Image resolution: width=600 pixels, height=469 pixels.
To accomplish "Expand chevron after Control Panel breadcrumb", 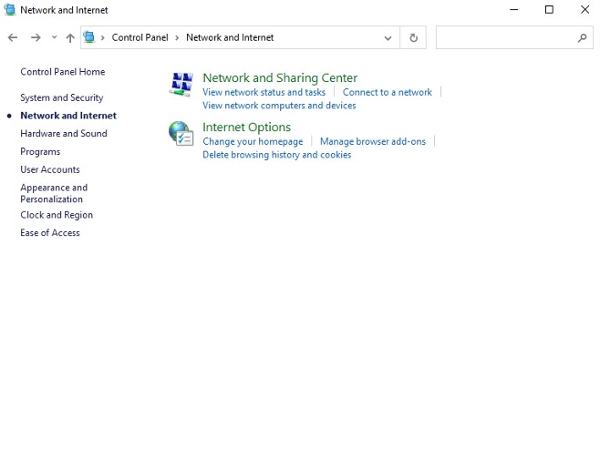I will [x=177, y=37].
